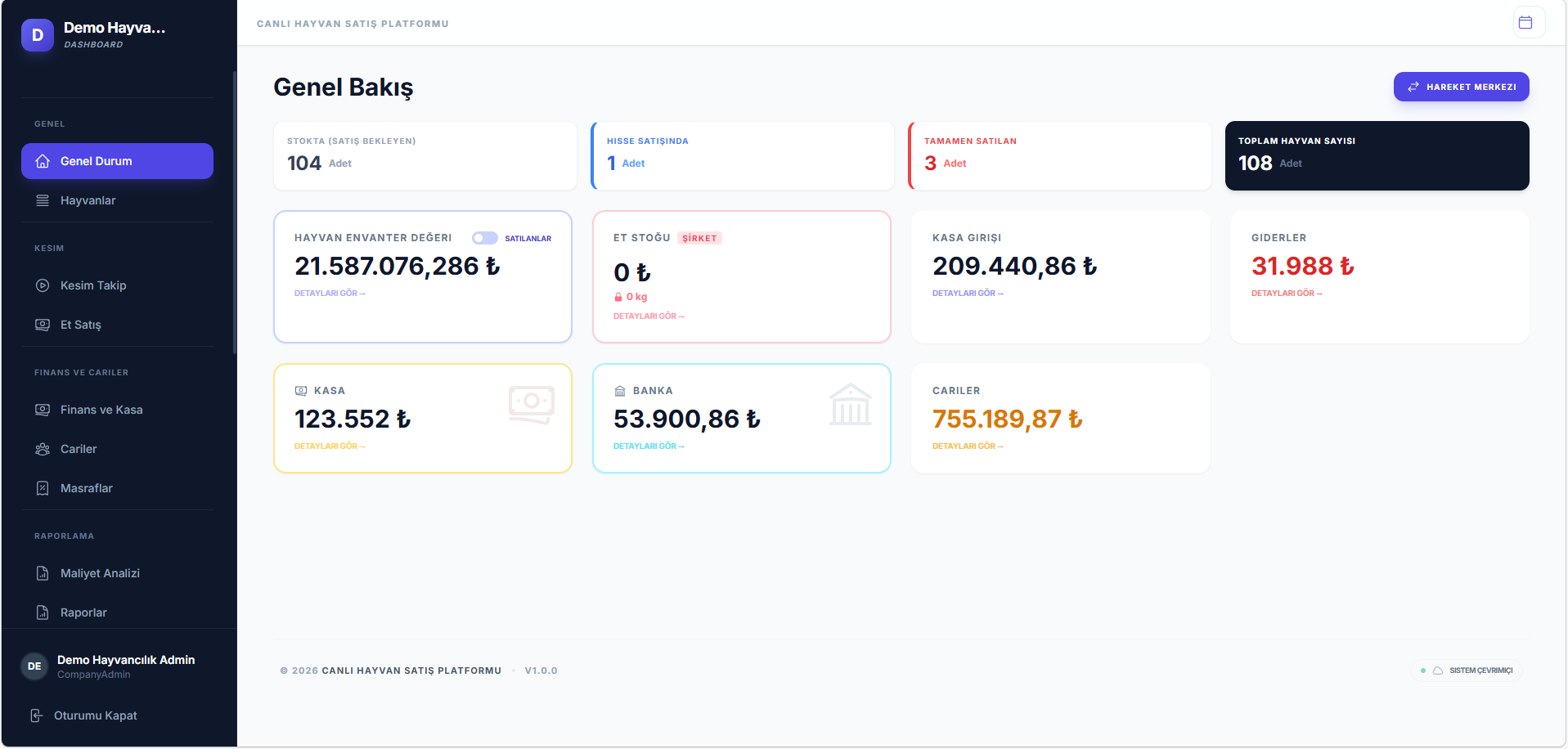Screen dimensions: 1568x749
Task: Open Detayları Gör on Et Stoğu card
Action: click(648, 316)
